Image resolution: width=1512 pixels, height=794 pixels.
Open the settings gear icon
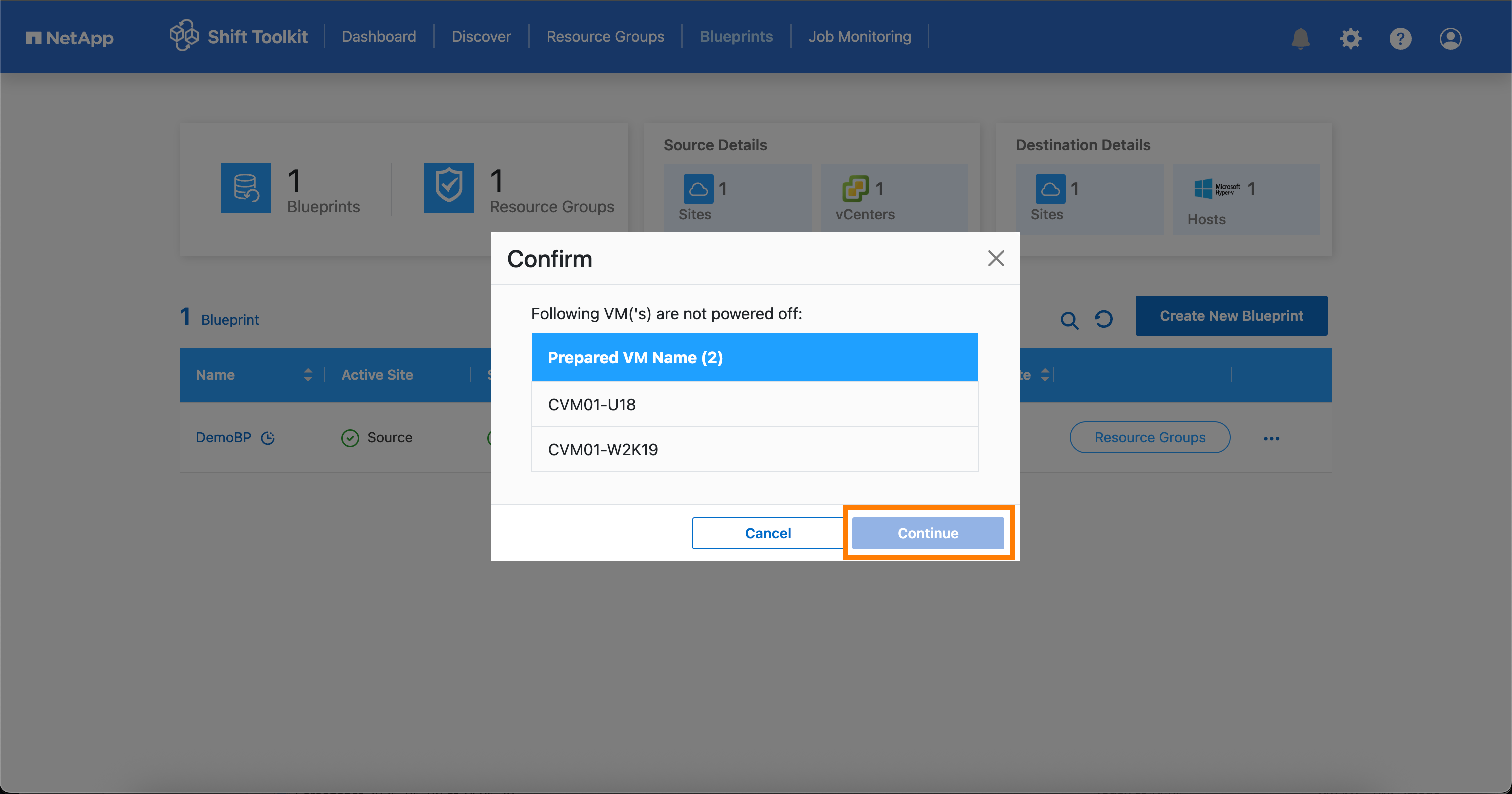(1350, 38)
